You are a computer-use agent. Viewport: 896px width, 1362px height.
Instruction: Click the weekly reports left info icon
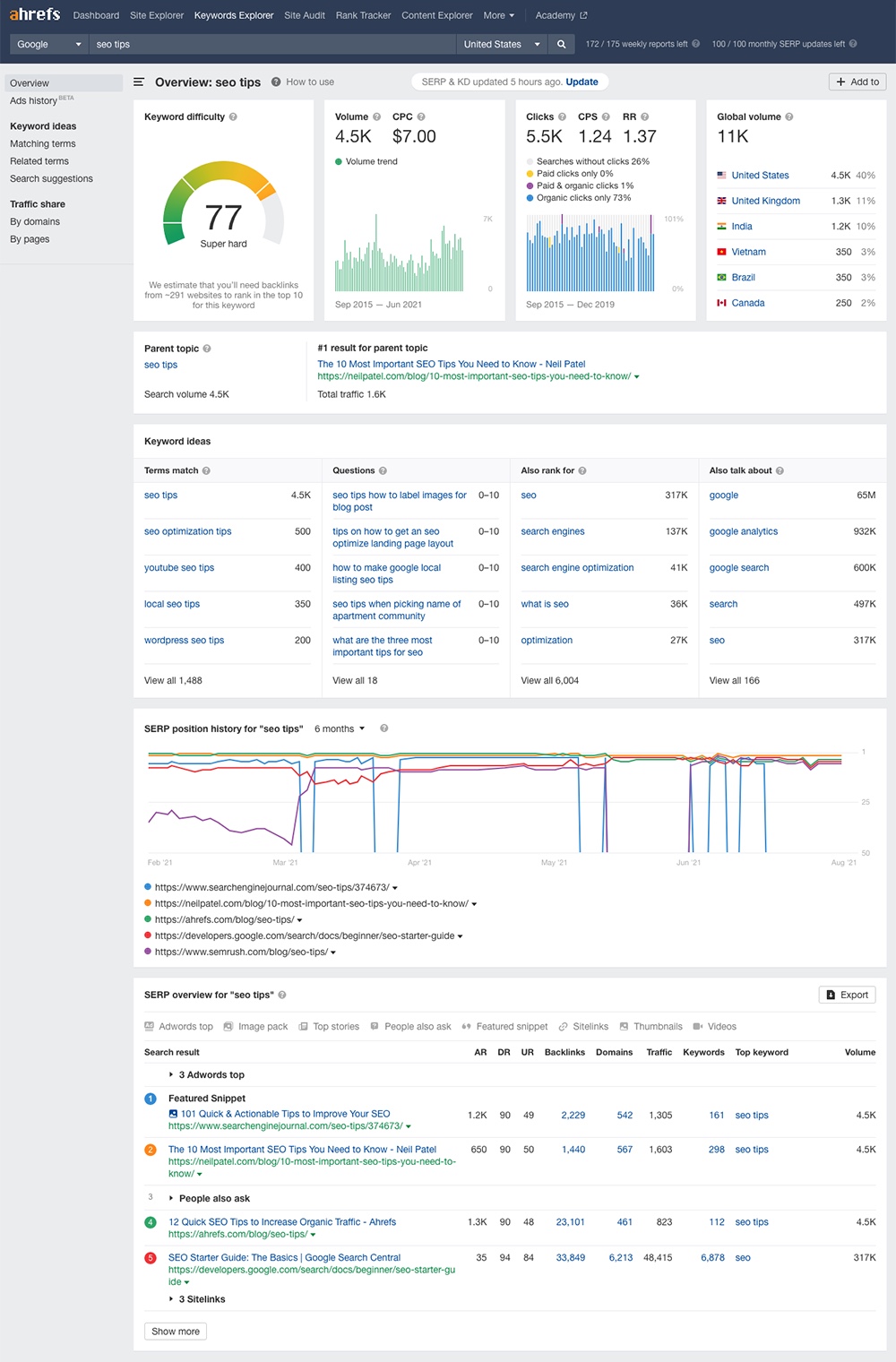pyautogui.click(x=695, y=43)
